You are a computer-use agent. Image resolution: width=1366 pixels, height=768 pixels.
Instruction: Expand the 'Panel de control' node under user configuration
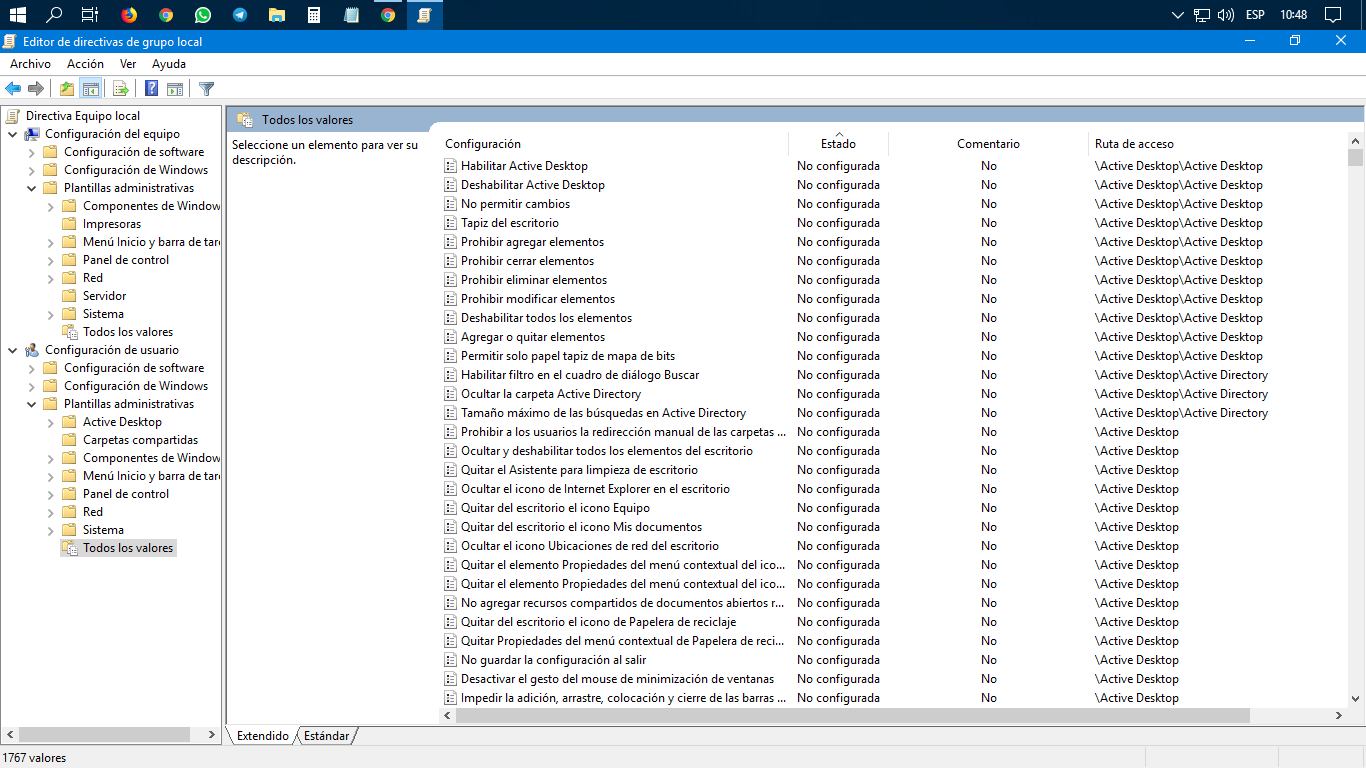50,494
